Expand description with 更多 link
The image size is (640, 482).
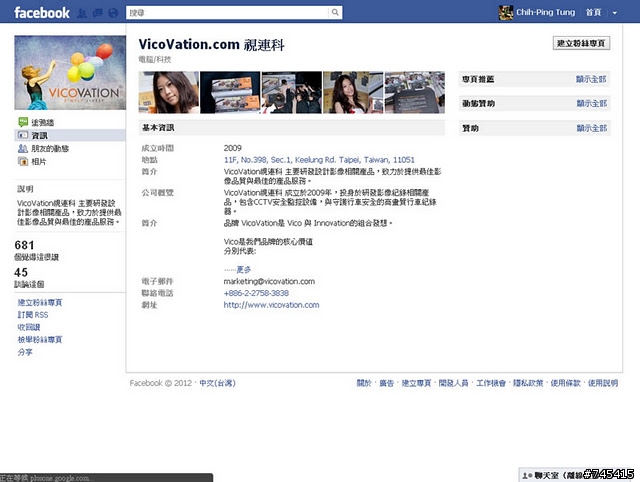[x=244, y=269]
